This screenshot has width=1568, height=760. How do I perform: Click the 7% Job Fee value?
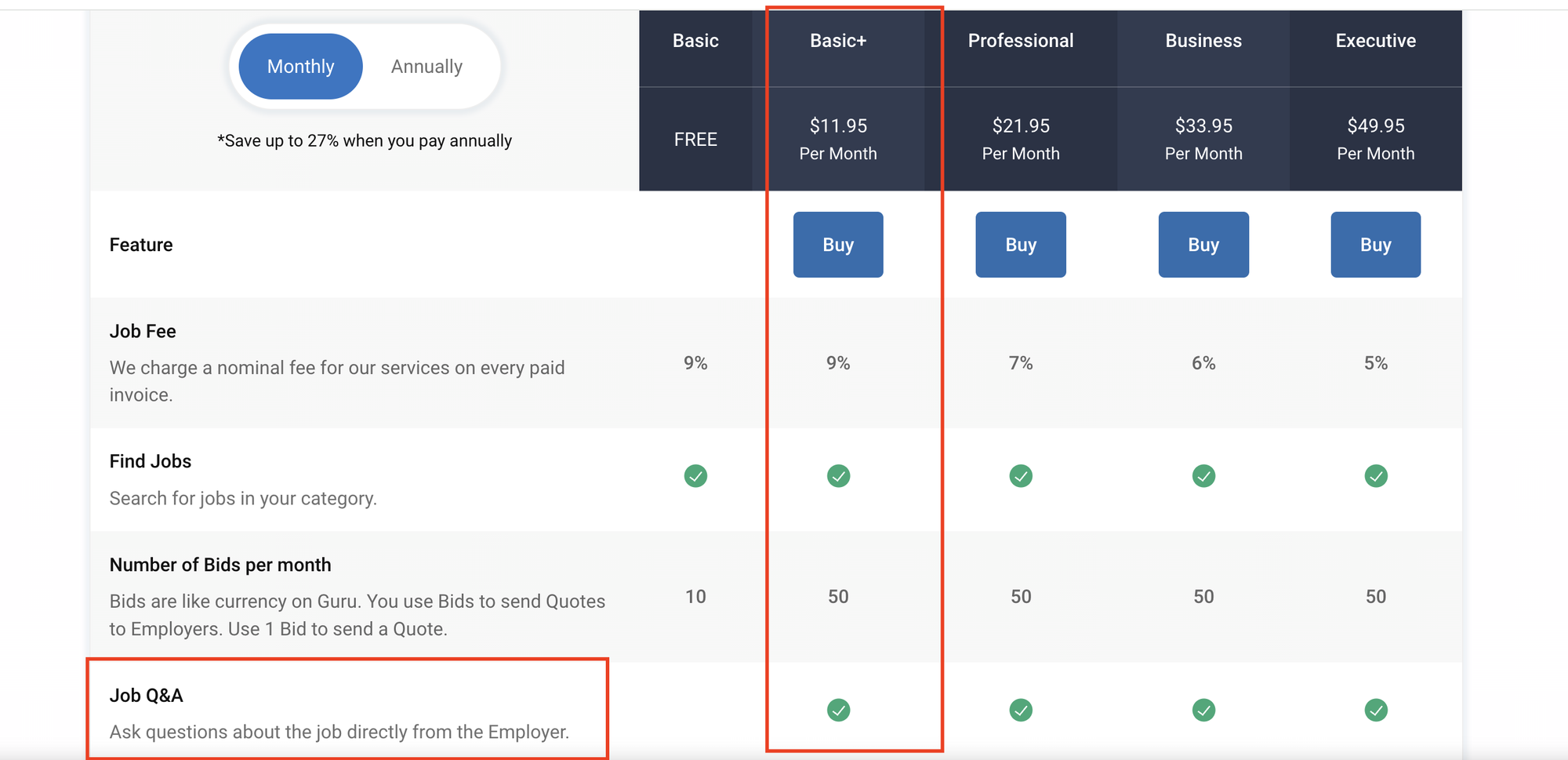coord(1021,363)
